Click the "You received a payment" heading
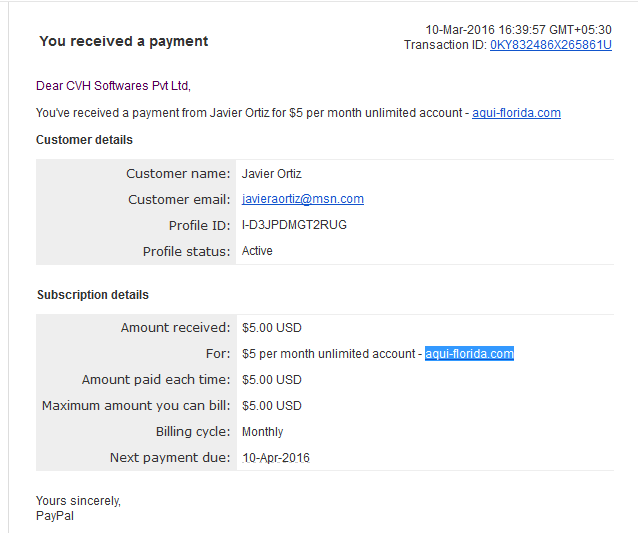This screenshot has width=638, height=533. pyautogui.click(x=124, y=41)
